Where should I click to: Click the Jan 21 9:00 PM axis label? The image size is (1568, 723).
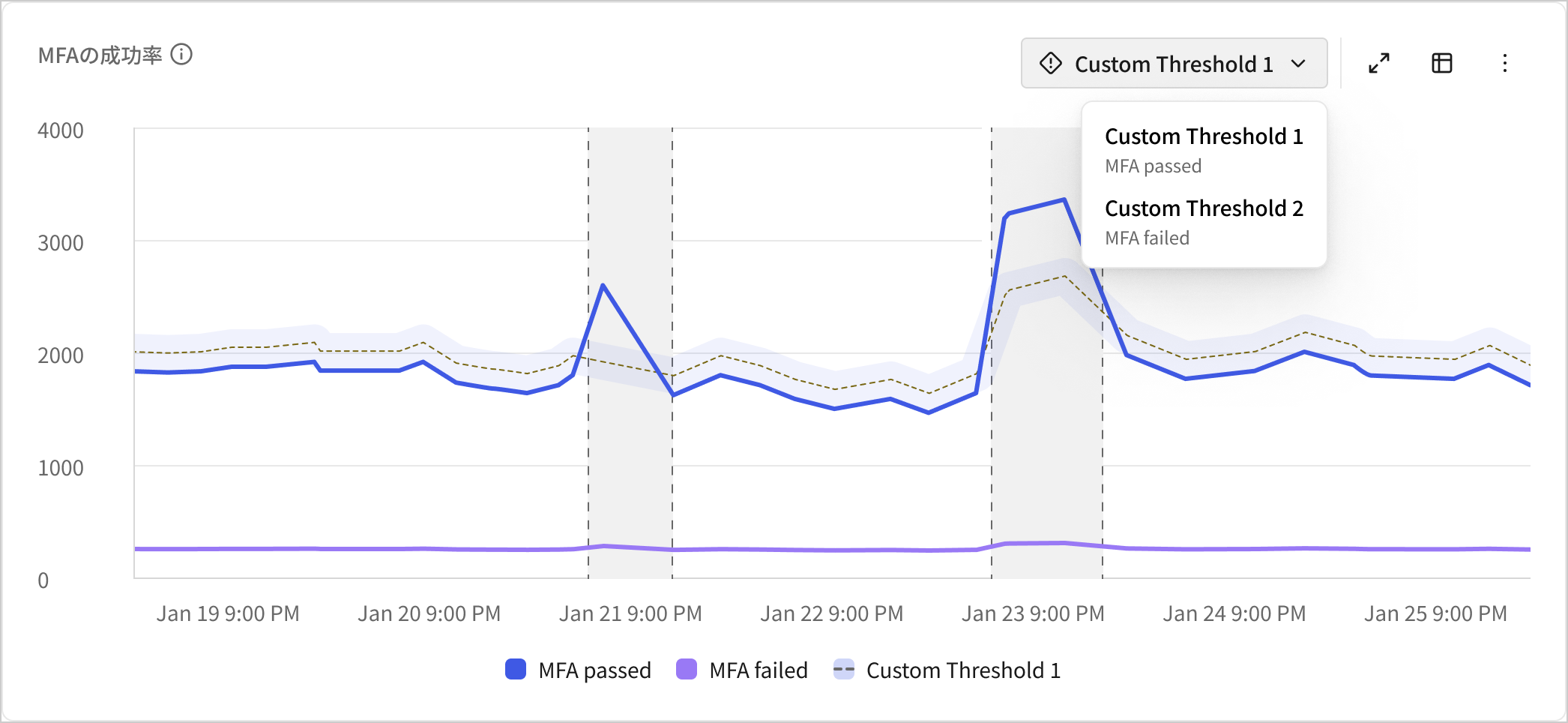630,613
